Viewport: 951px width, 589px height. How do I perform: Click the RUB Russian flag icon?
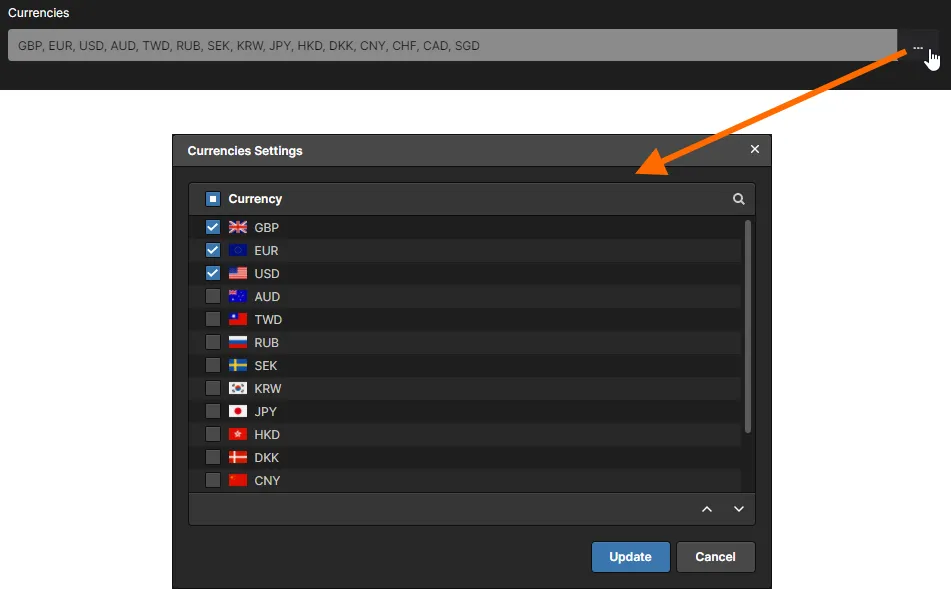point(238,343)
